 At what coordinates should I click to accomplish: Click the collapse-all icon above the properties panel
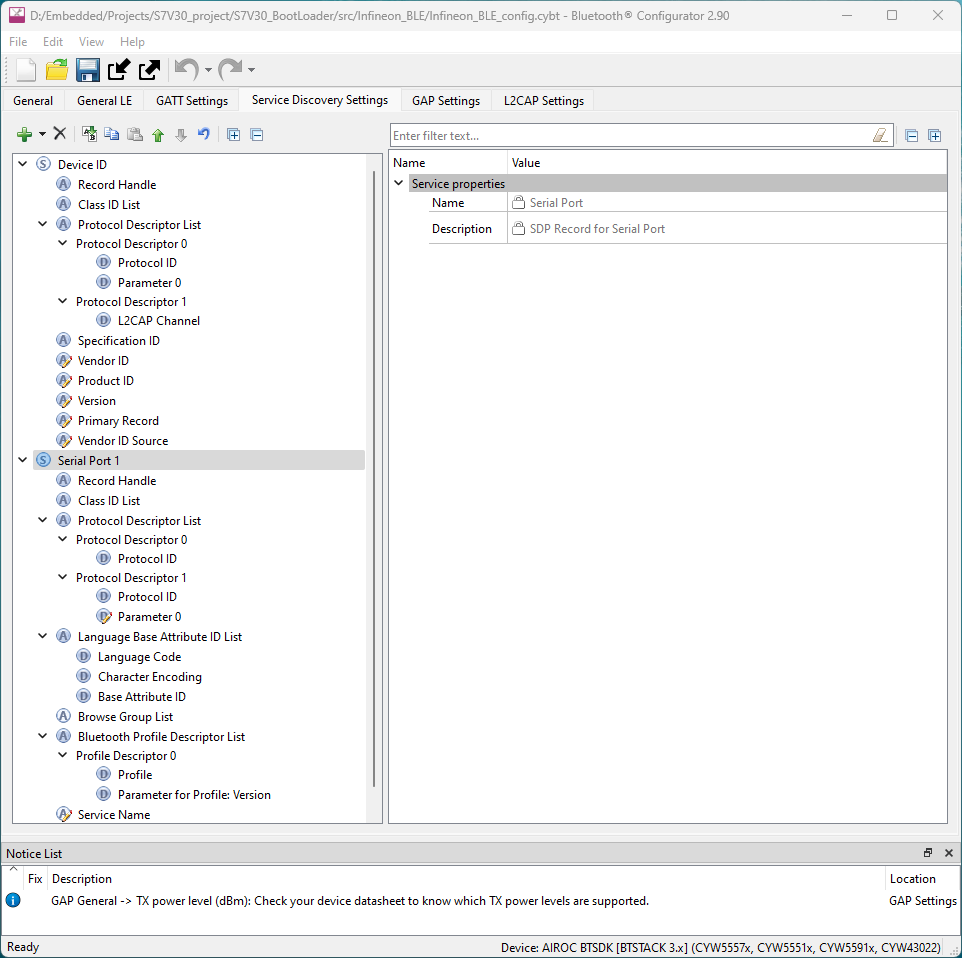pos(912,136)
